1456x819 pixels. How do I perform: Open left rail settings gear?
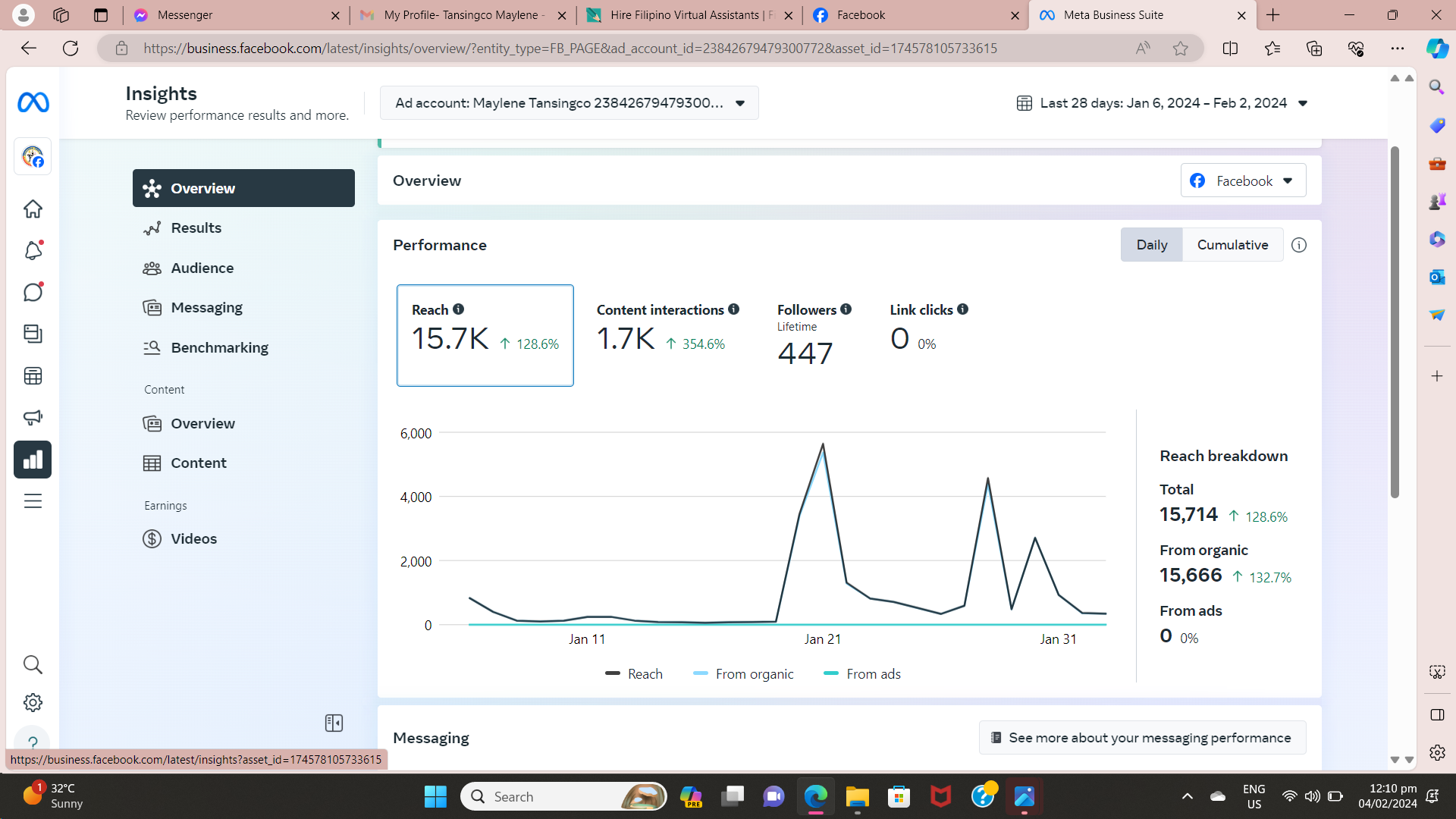click(33, 702)
